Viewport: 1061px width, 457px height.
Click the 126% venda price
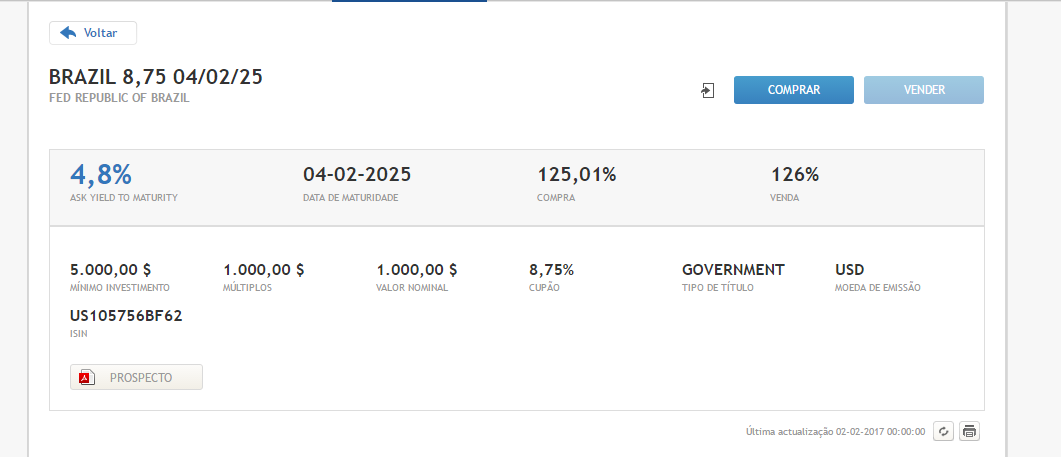point(795,175)
